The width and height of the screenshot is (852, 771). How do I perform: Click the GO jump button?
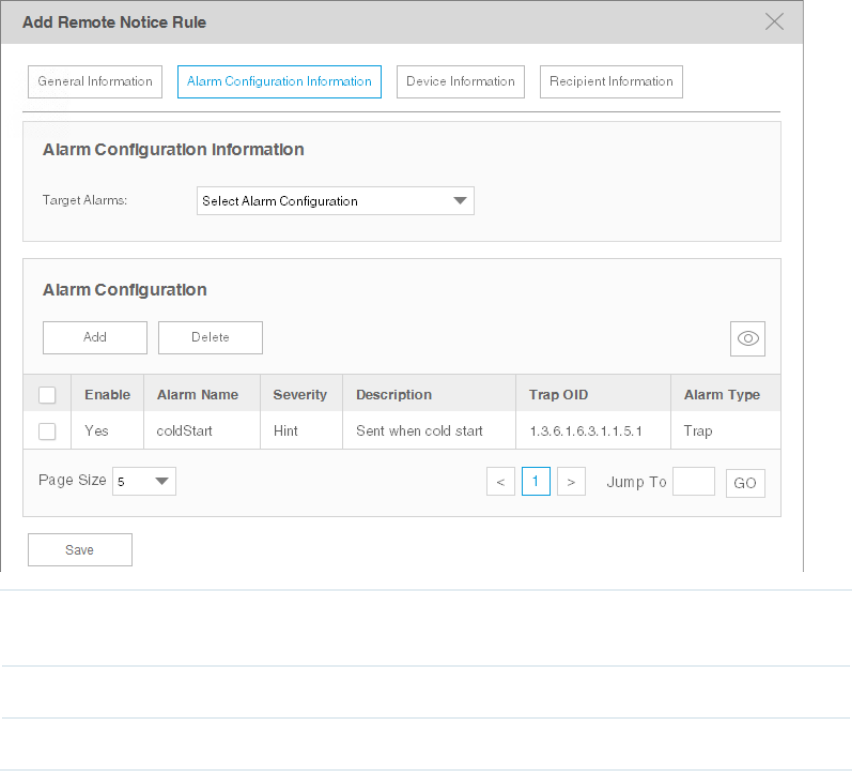[x=745, y=483]
